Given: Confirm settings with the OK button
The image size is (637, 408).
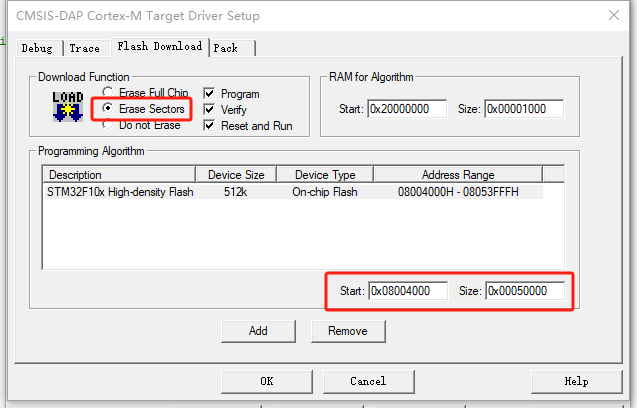Looking at the screenshot, I should (x=266, y=381).
